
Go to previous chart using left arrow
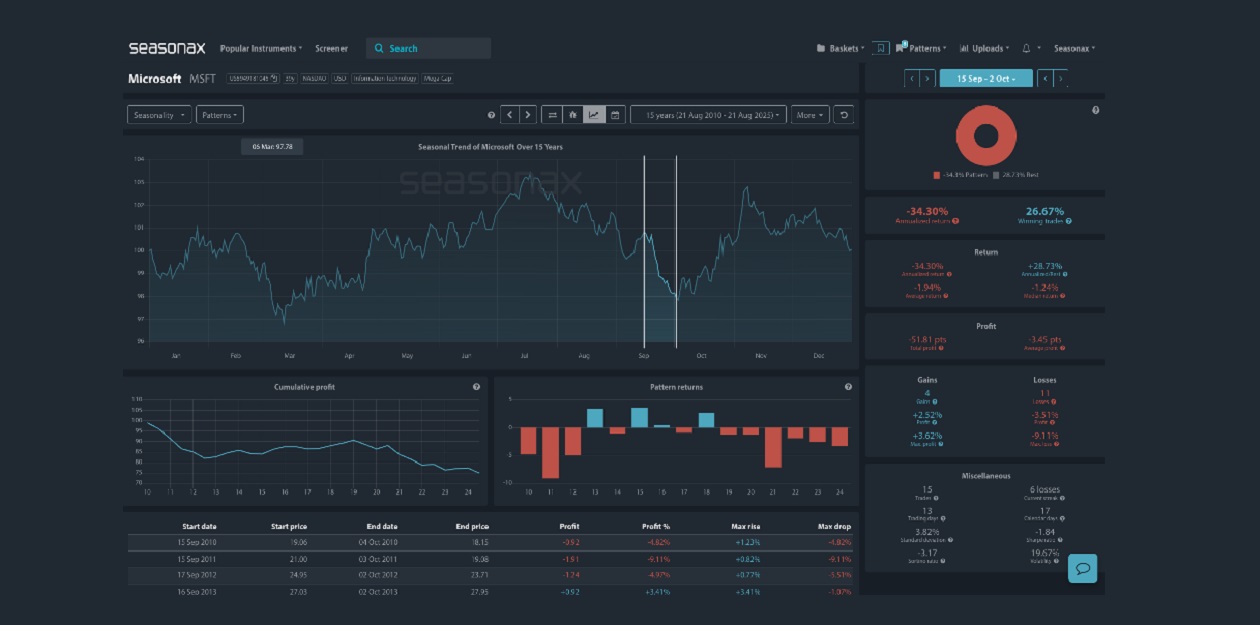click(x=510, y=115)
